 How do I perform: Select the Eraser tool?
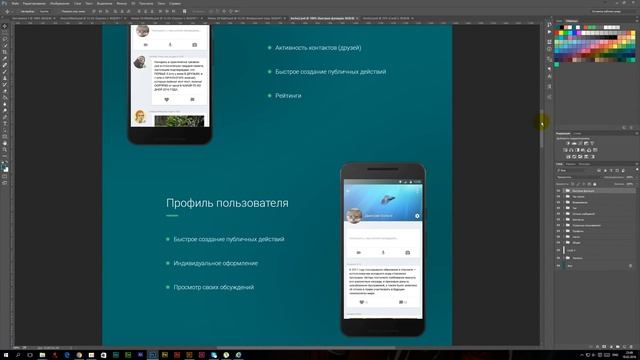pos(5,91)
